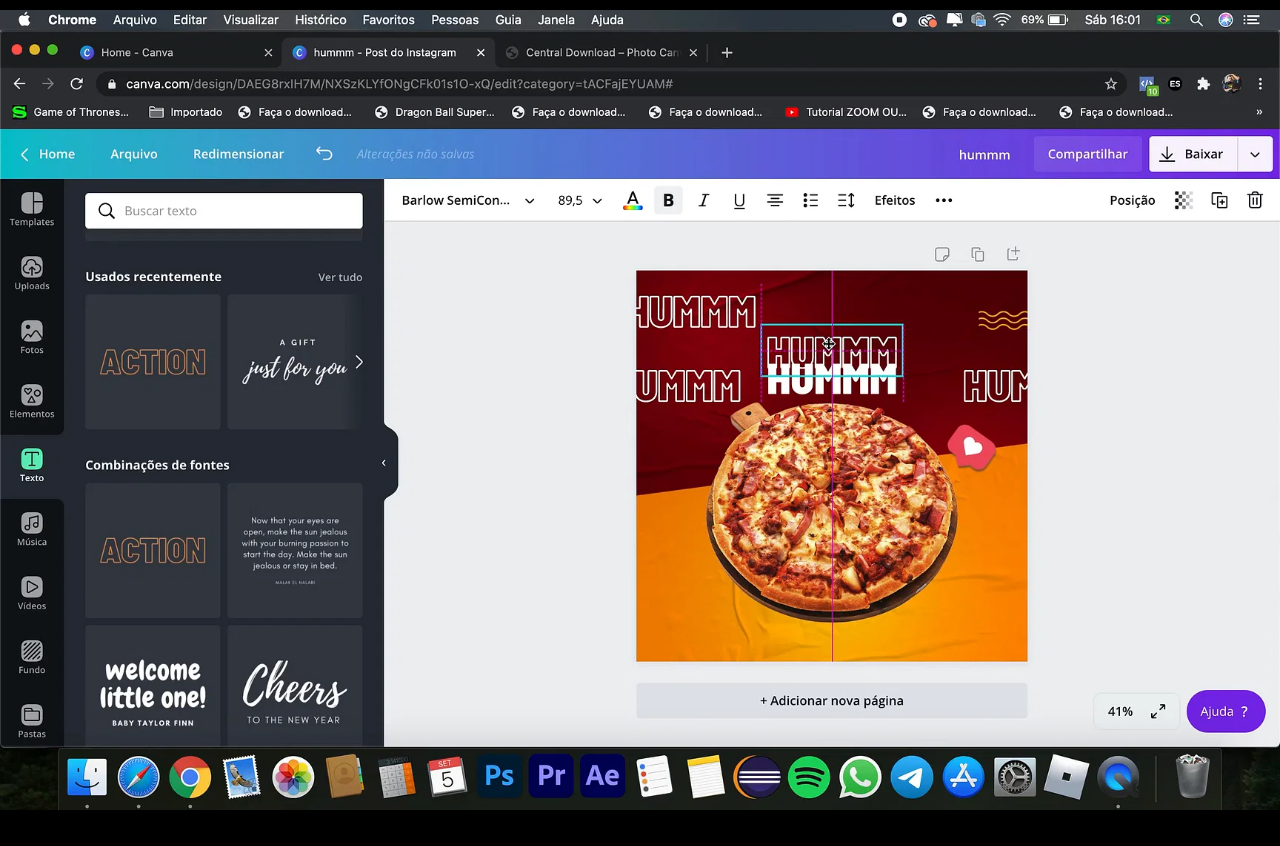Duplicate the page above canvas

click(x=977, y=254)
